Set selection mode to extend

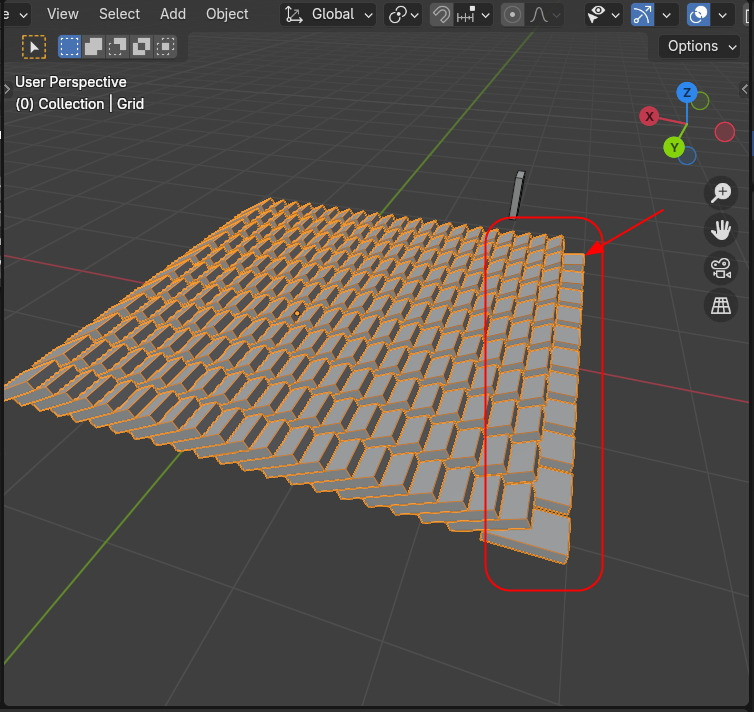coord(93,47)
